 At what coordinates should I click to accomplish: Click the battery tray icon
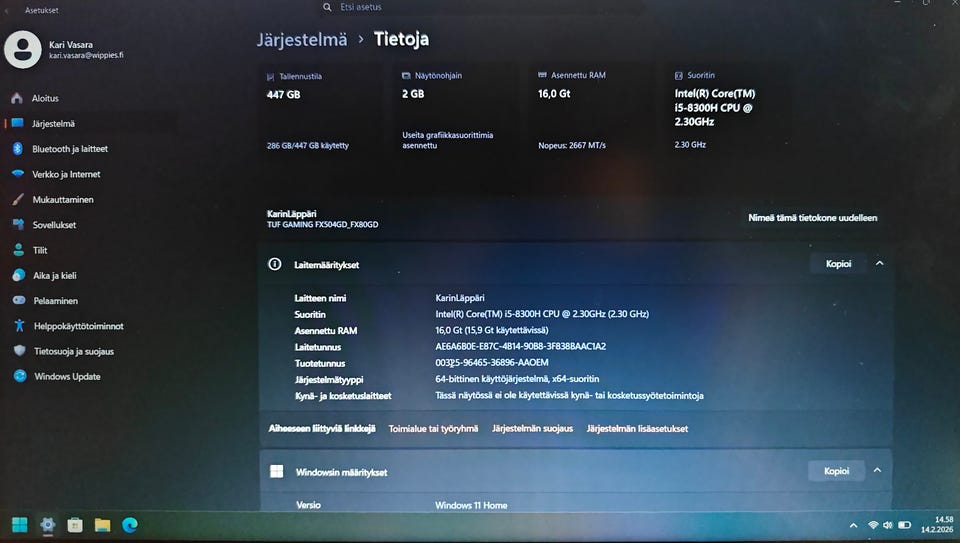pos(904,525)
